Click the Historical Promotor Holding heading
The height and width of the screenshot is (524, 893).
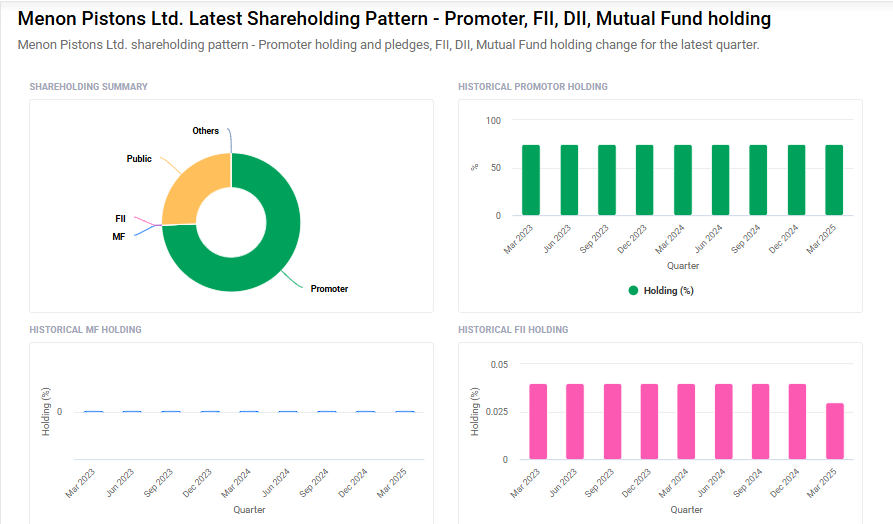point(532,87)
